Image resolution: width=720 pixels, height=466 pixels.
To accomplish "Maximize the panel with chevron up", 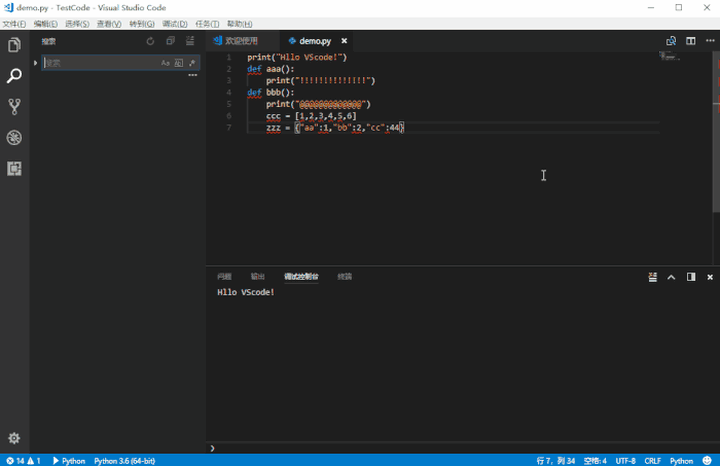I will (671, 277).
